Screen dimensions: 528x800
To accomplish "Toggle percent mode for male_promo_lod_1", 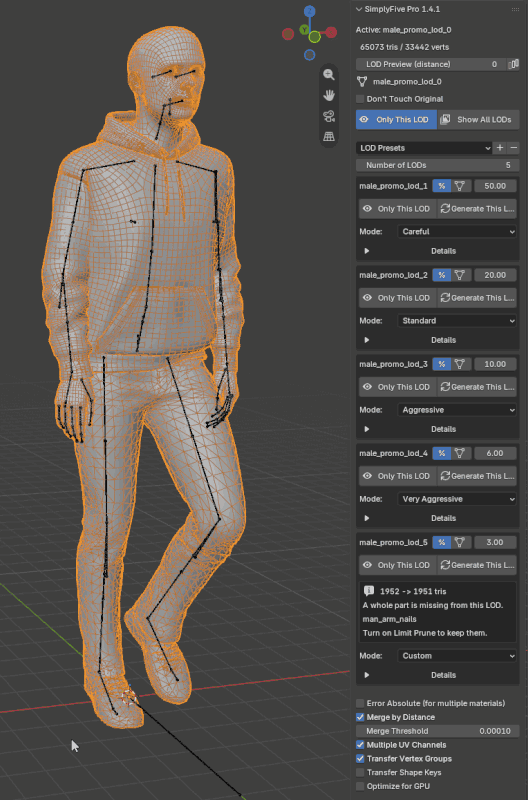I will [x=442, y=186].
